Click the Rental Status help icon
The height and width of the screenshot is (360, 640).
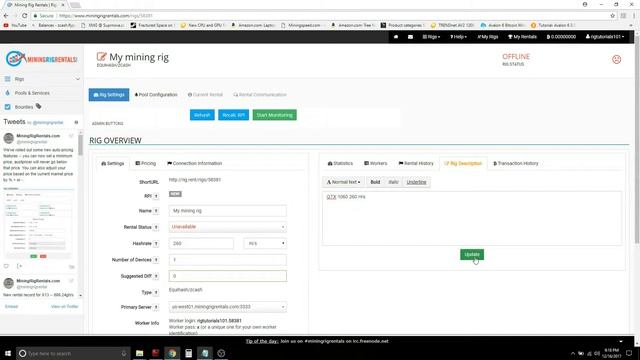click(x=156, y=227)
